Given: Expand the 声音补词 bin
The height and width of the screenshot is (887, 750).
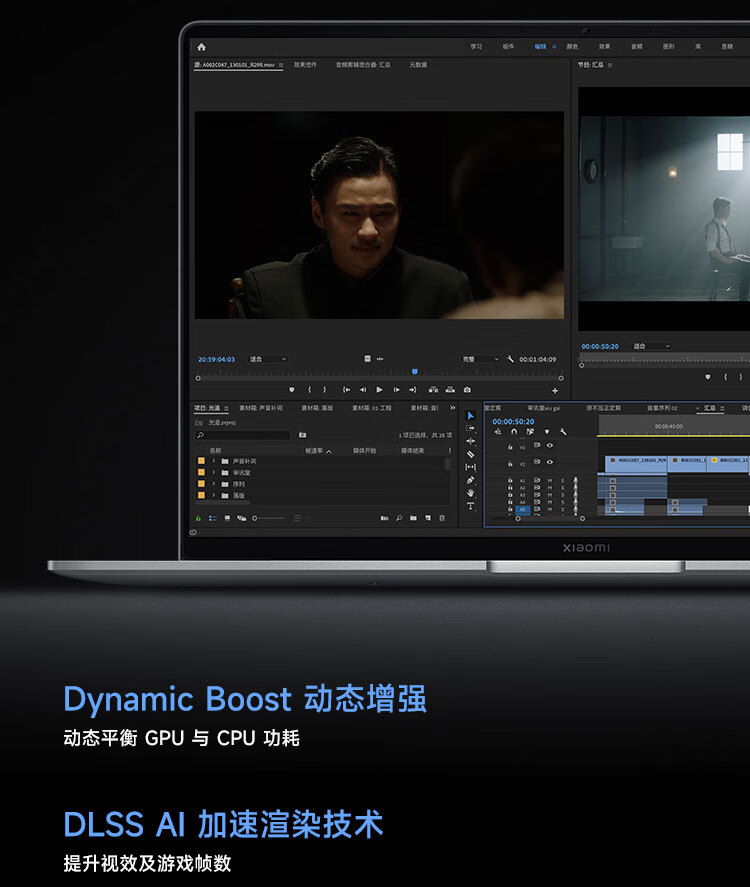Looking at the screenshot, I should (214, 461).
